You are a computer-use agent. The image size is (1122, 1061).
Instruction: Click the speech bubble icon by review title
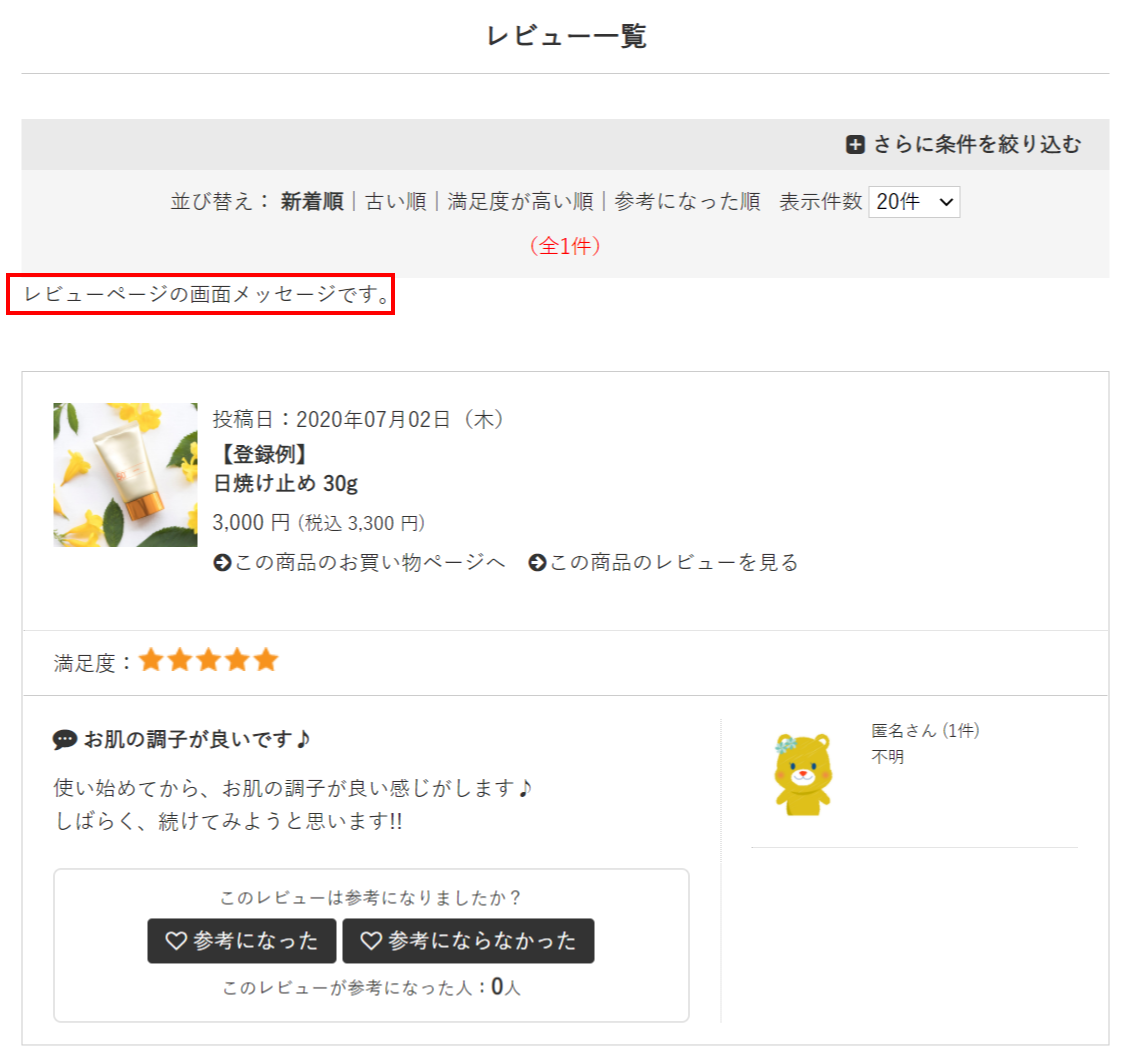tap(64, 740)
